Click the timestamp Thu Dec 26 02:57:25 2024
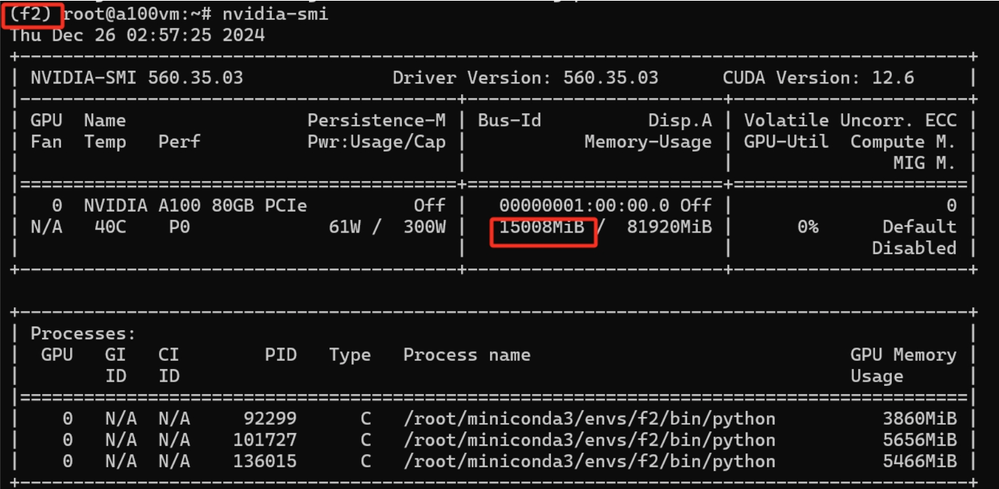 coord(138,35)
